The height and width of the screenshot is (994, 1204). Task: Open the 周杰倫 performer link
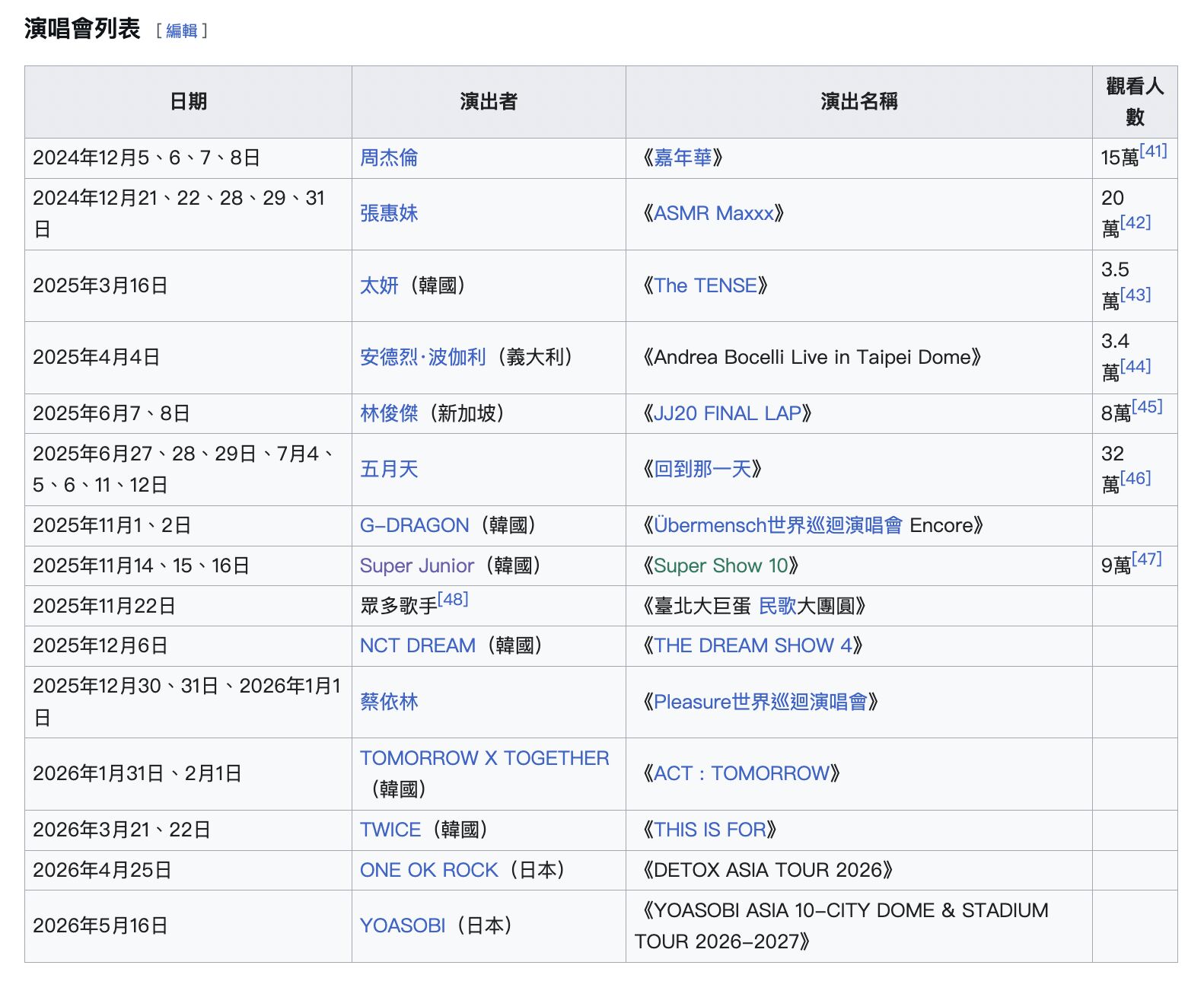coord(389,158)
